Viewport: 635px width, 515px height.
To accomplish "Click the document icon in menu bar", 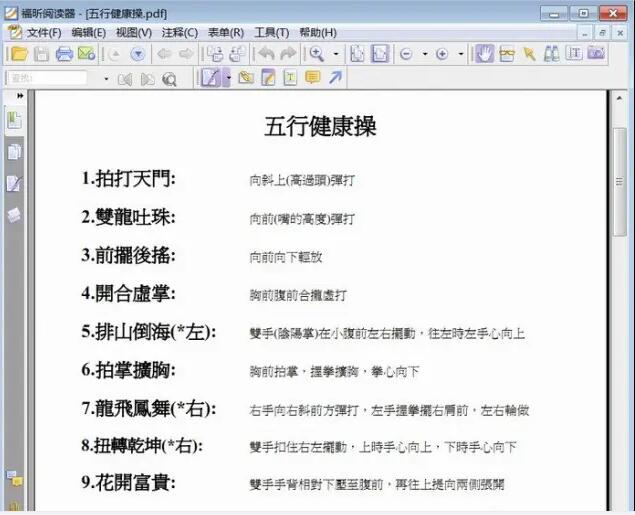I will (15, 32).
